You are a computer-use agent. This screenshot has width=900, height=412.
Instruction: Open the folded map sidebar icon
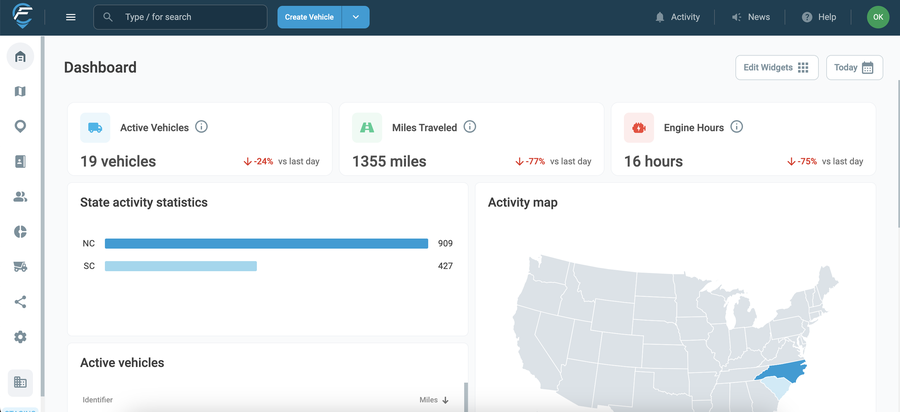(20, 91)
